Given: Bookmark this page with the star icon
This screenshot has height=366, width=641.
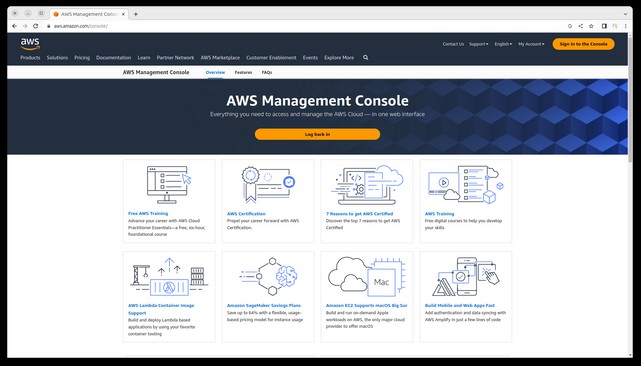Looking at the screenshot, I should [x=591, y=26].
